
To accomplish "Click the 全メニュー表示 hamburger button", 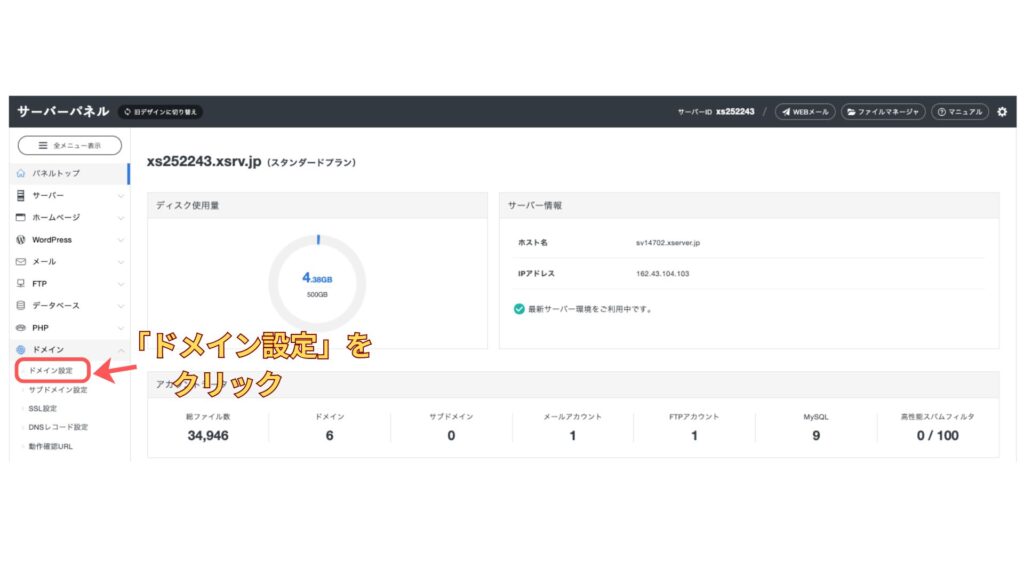I will tap(69, 146).
